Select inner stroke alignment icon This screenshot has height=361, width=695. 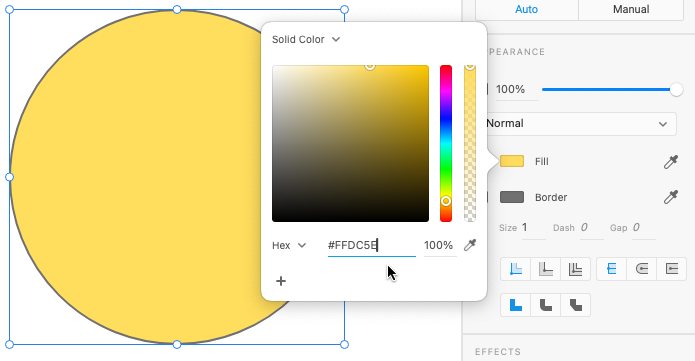coord(515,269)
